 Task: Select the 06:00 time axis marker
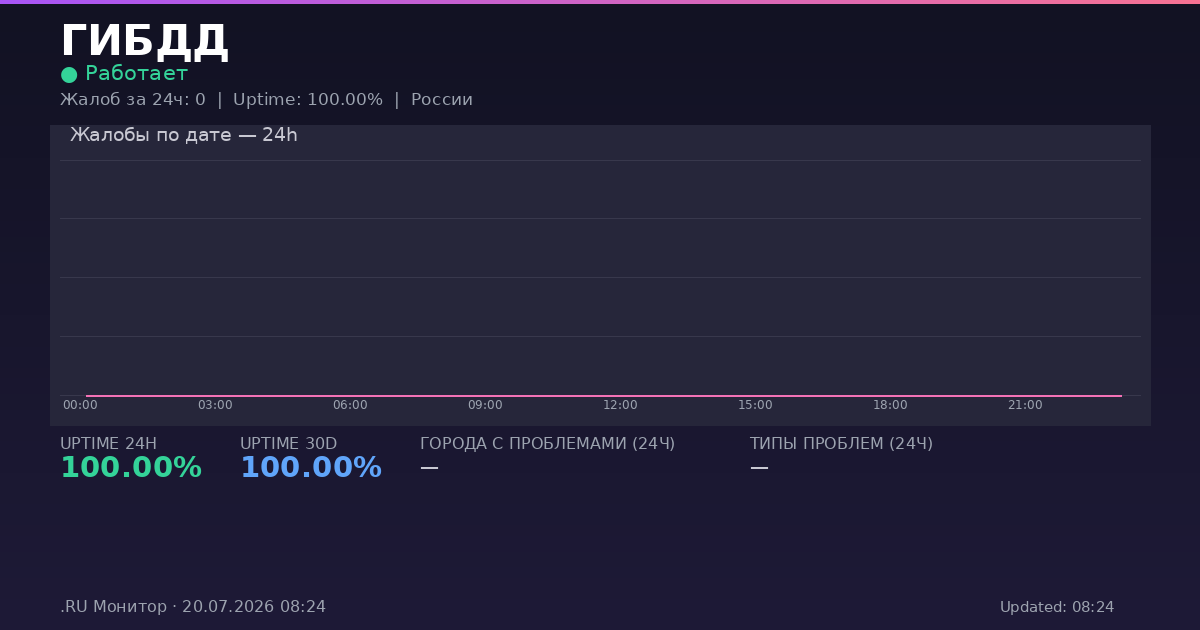(350, 405)
